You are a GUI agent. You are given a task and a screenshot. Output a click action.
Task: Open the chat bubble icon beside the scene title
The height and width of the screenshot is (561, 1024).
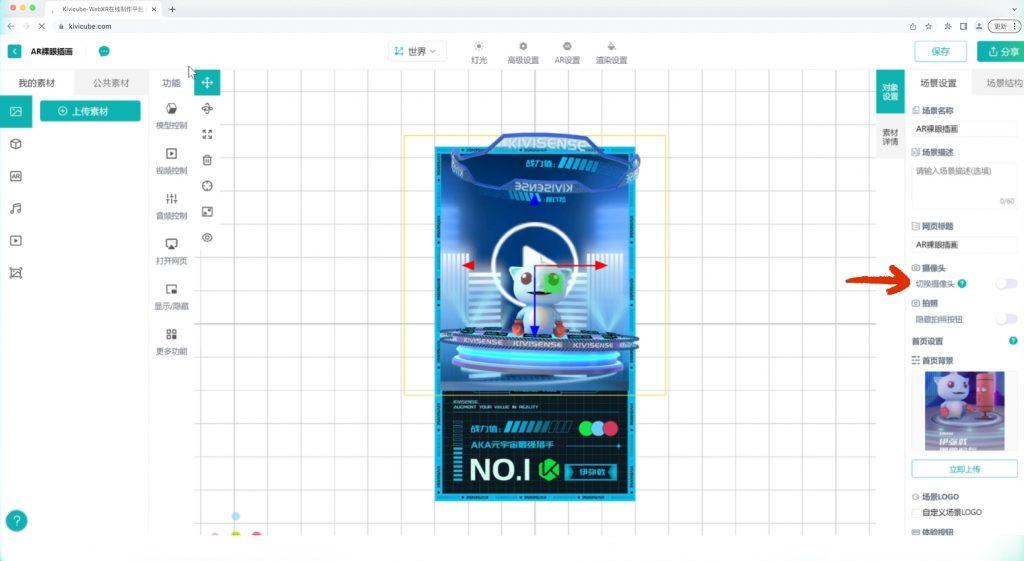(x=104, y=52)
